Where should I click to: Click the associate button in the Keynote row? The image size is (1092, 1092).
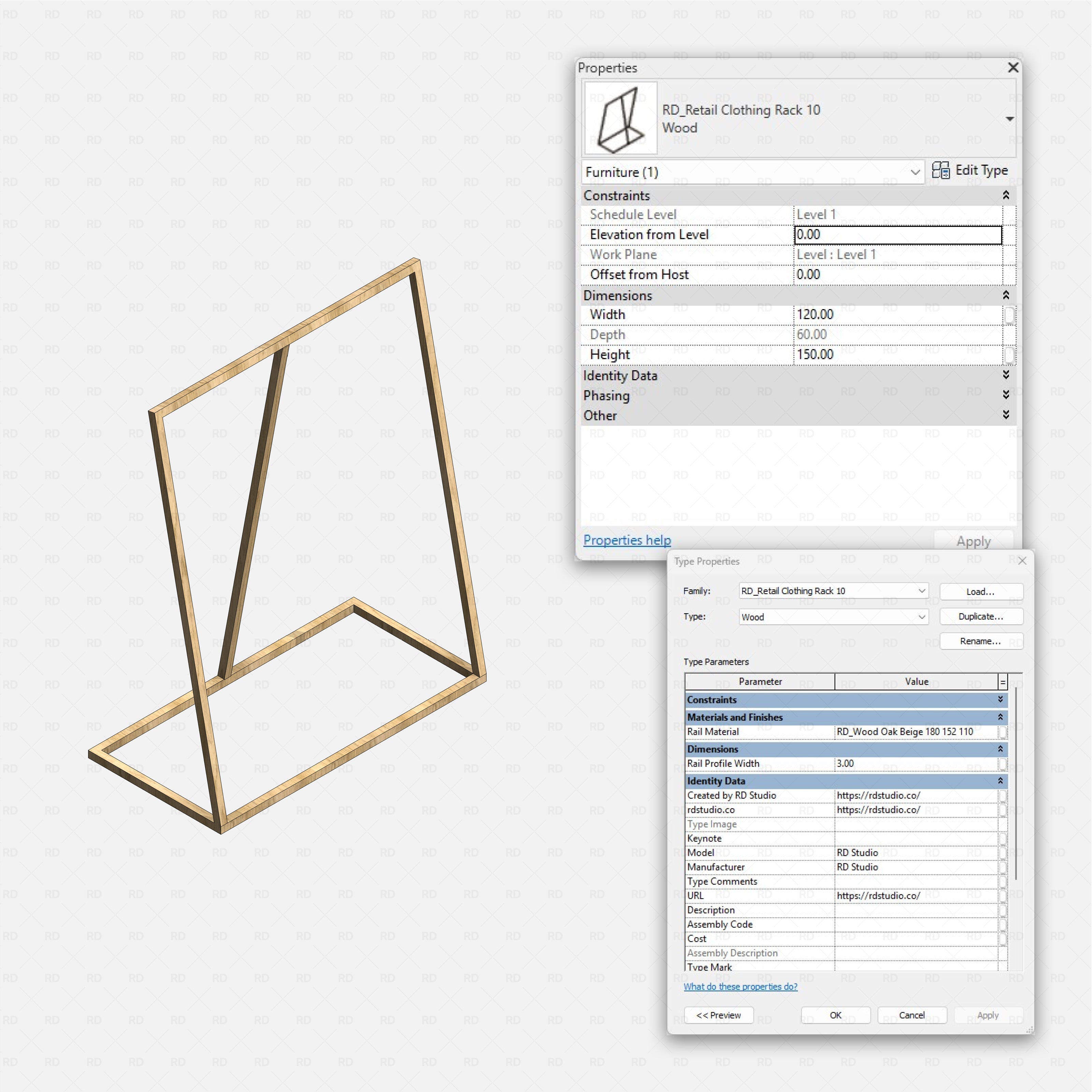tap(1003, 839)
